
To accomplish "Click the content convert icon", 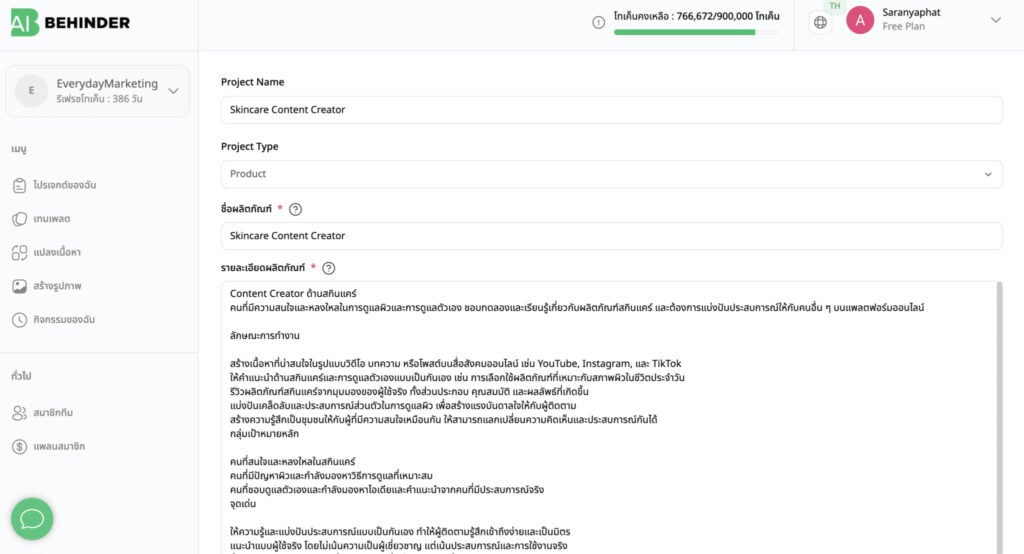I will [x=20, y=253].
